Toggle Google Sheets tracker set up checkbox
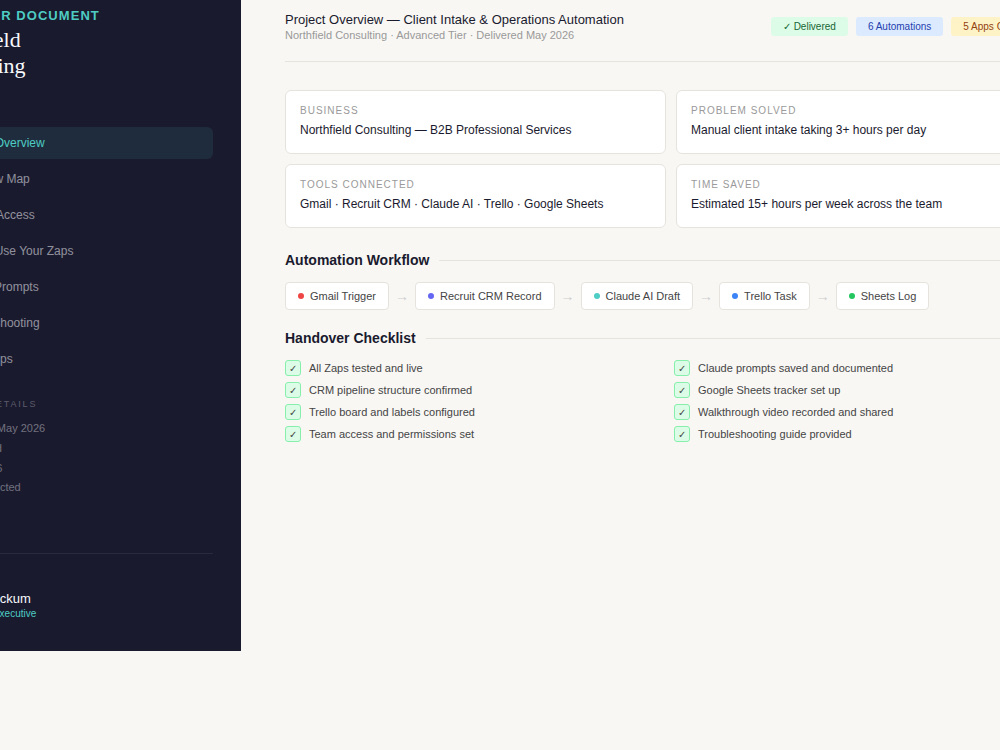The image size is (1000, 750). tap(682, 390)
